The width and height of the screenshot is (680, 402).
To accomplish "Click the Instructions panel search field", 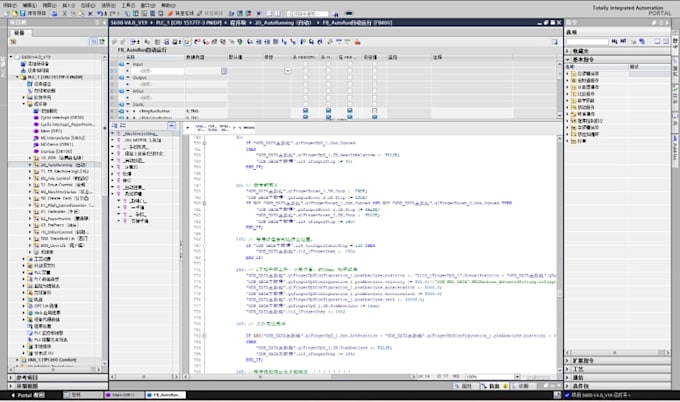I will point(588,42).
